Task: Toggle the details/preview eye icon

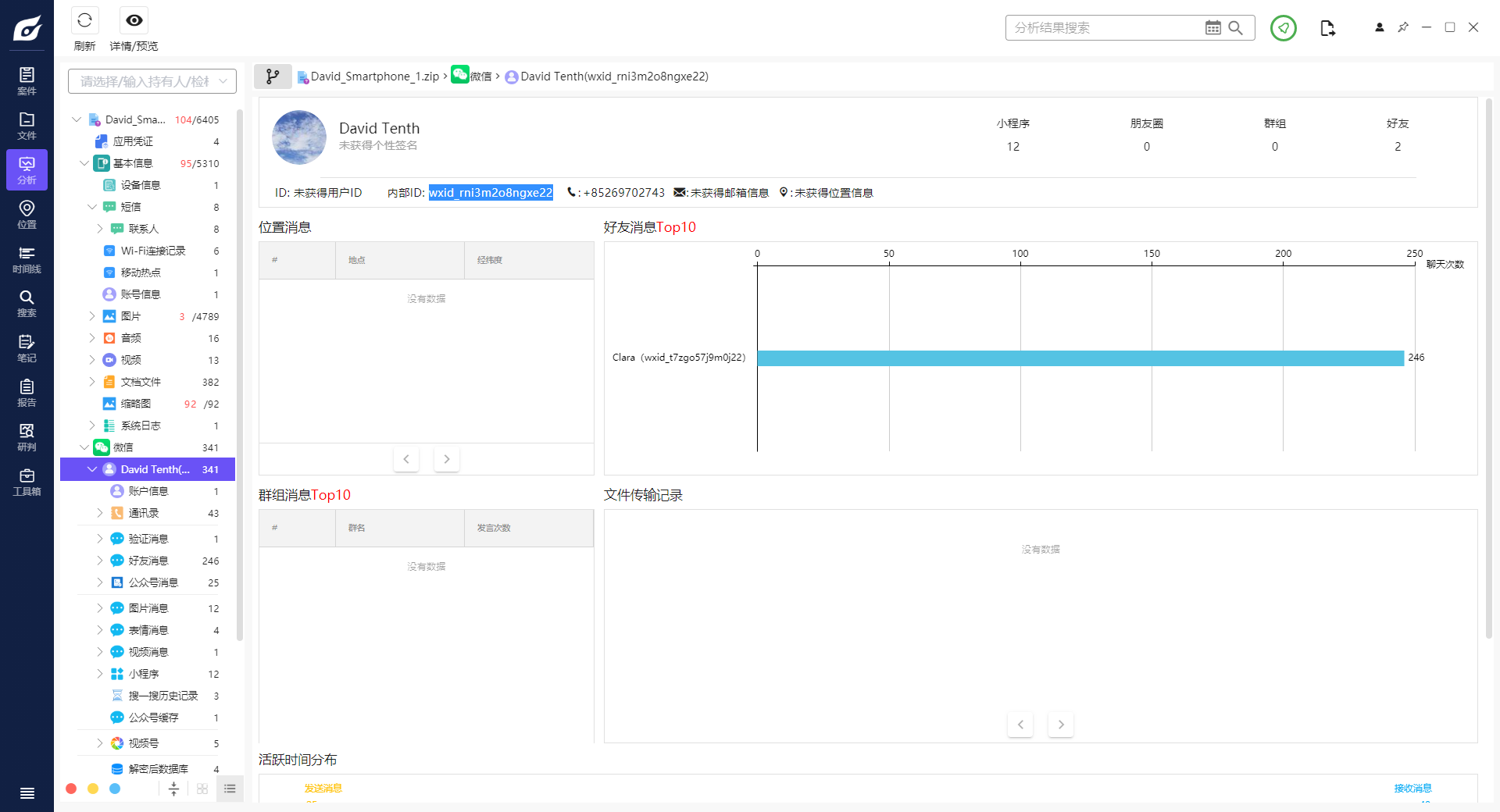Action: 134,21
